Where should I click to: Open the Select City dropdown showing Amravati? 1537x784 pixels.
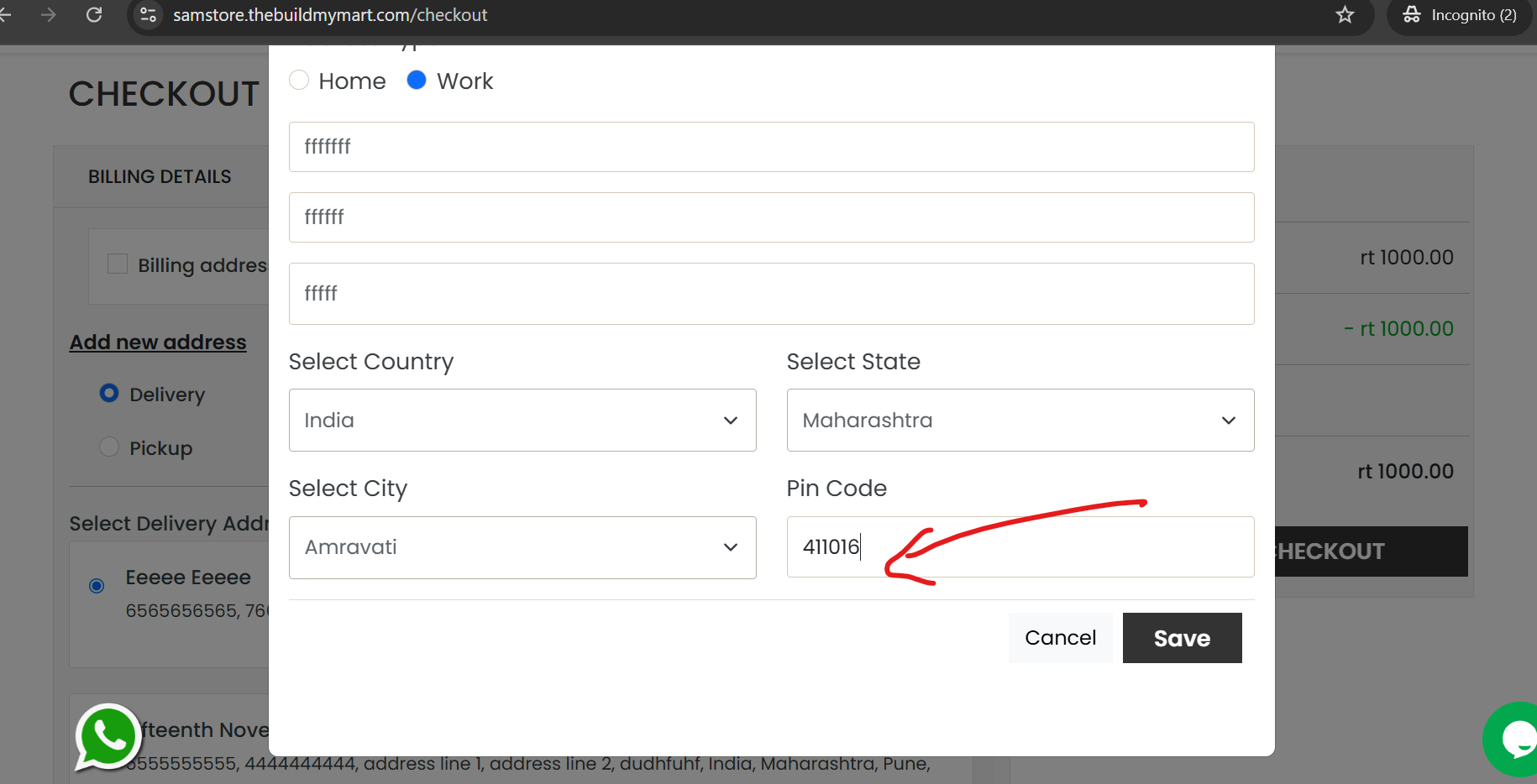522,547
